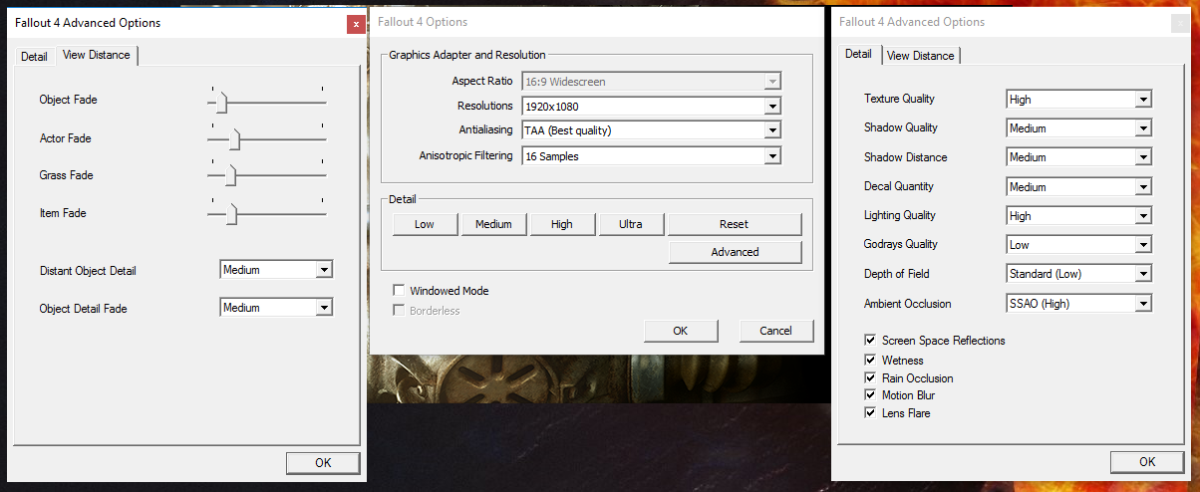Click the Ultra detail preset button
Viewport: 1200px width, 492px height.
tap(630, 224)
